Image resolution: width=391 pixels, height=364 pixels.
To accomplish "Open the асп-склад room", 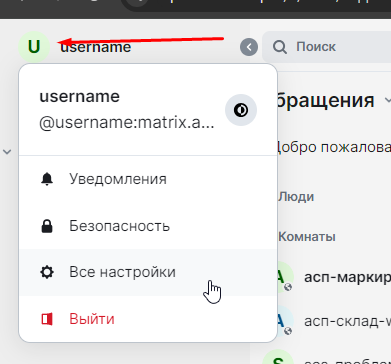I will [x=333, y=321].
